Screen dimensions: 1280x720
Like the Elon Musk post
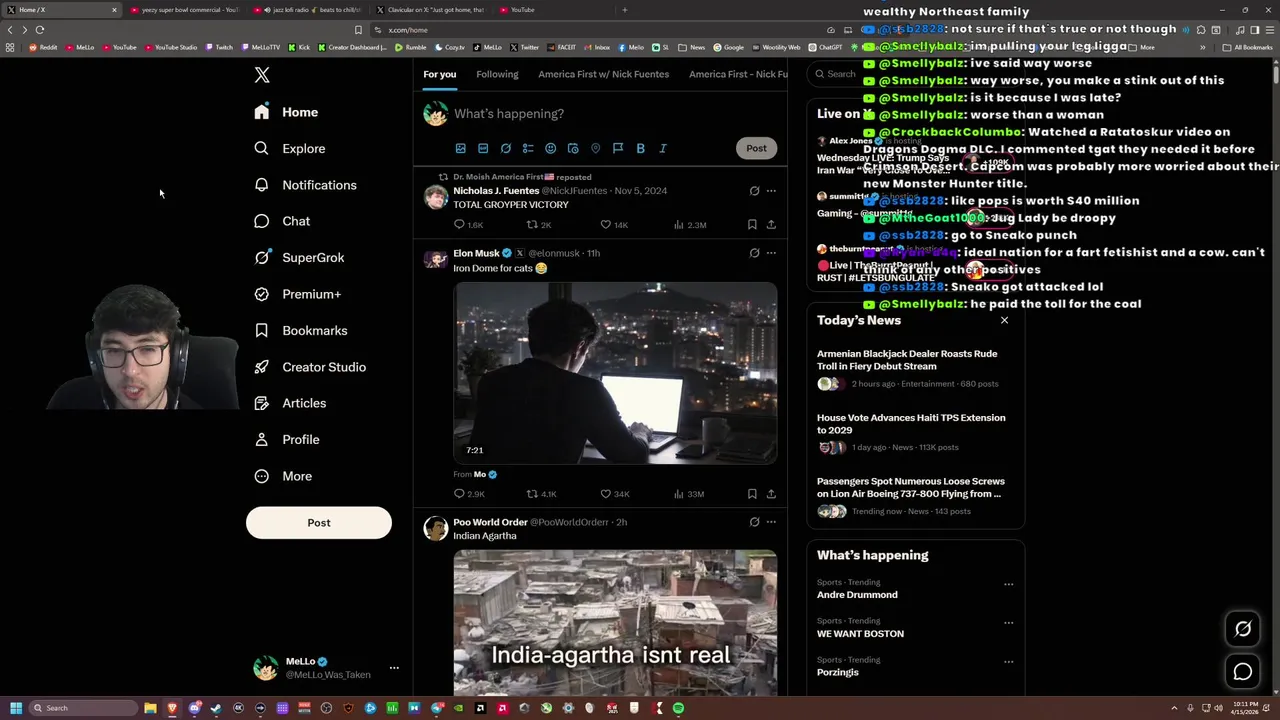(614, 494)
